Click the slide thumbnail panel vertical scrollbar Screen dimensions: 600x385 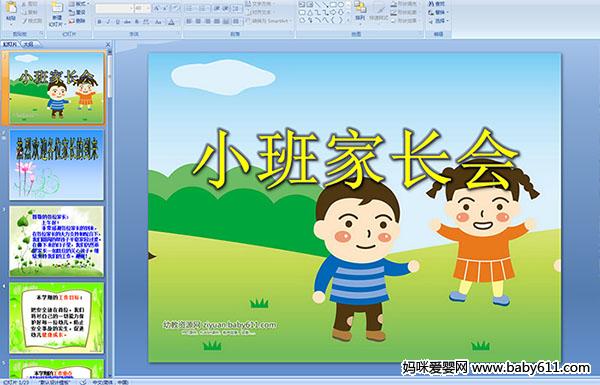pos(110,214)
